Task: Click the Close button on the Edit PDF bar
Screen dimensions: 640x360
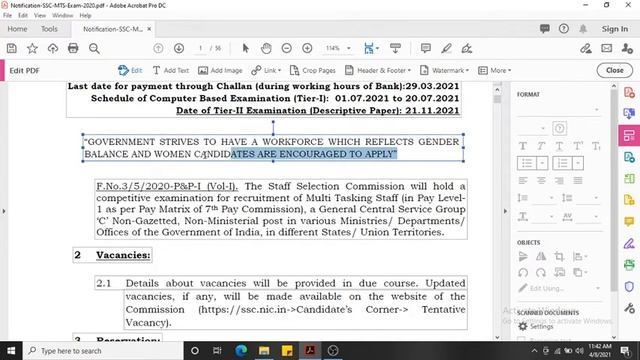Action: click(615, 70)
